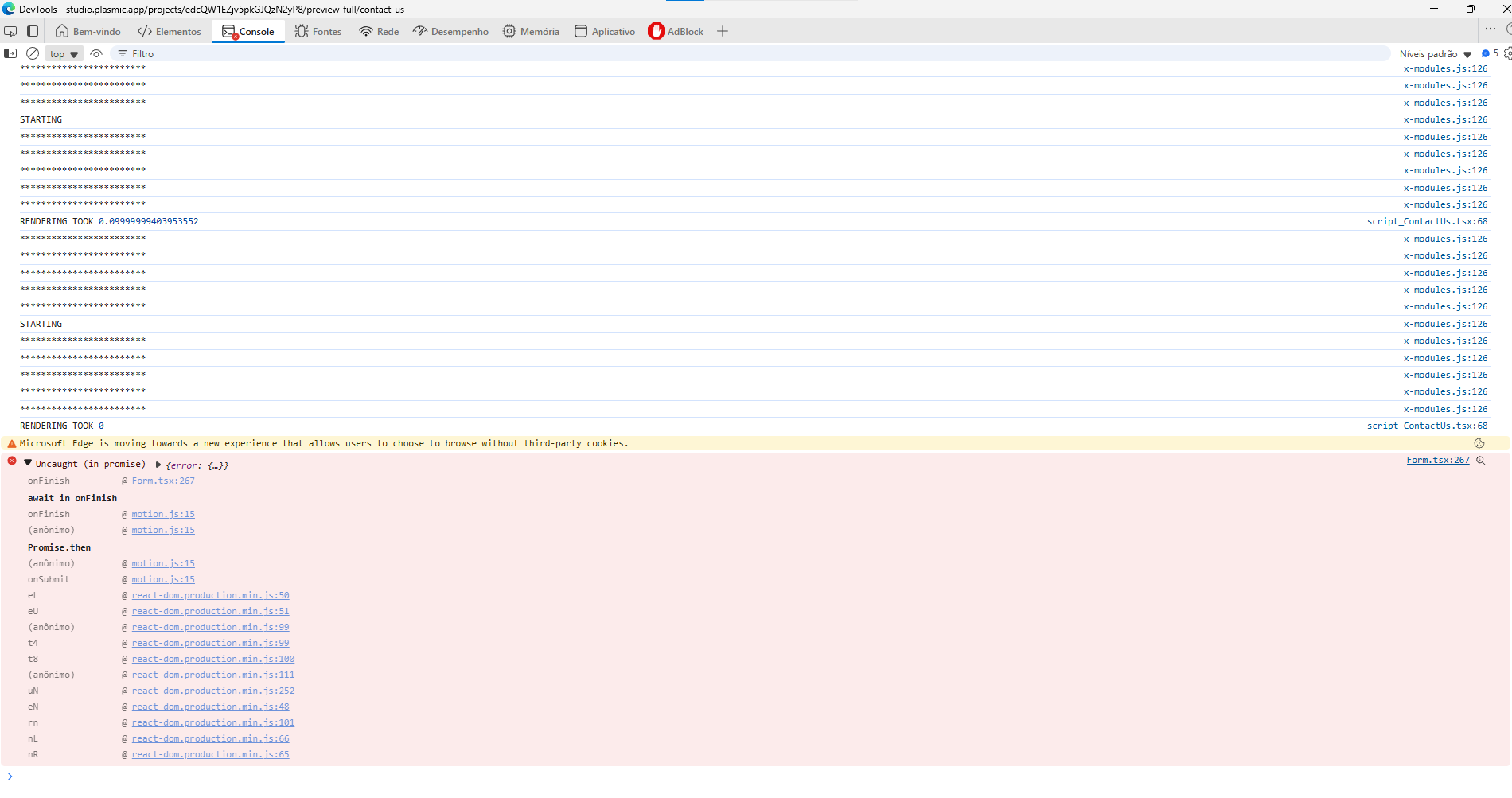The image size is (1512, 798).
Task: Collapse the Uncaught (in promise) stack trace
Action: 28,464
